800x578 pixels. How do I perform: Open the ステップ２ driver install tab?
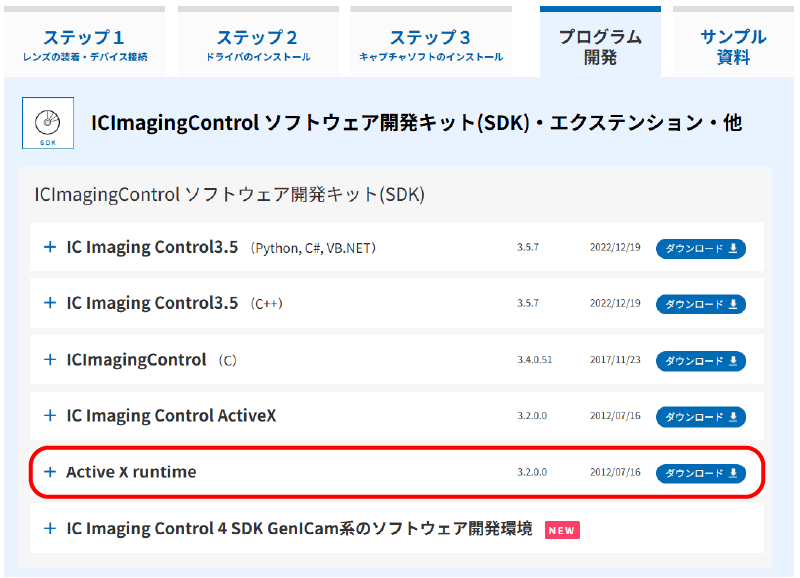257,45
